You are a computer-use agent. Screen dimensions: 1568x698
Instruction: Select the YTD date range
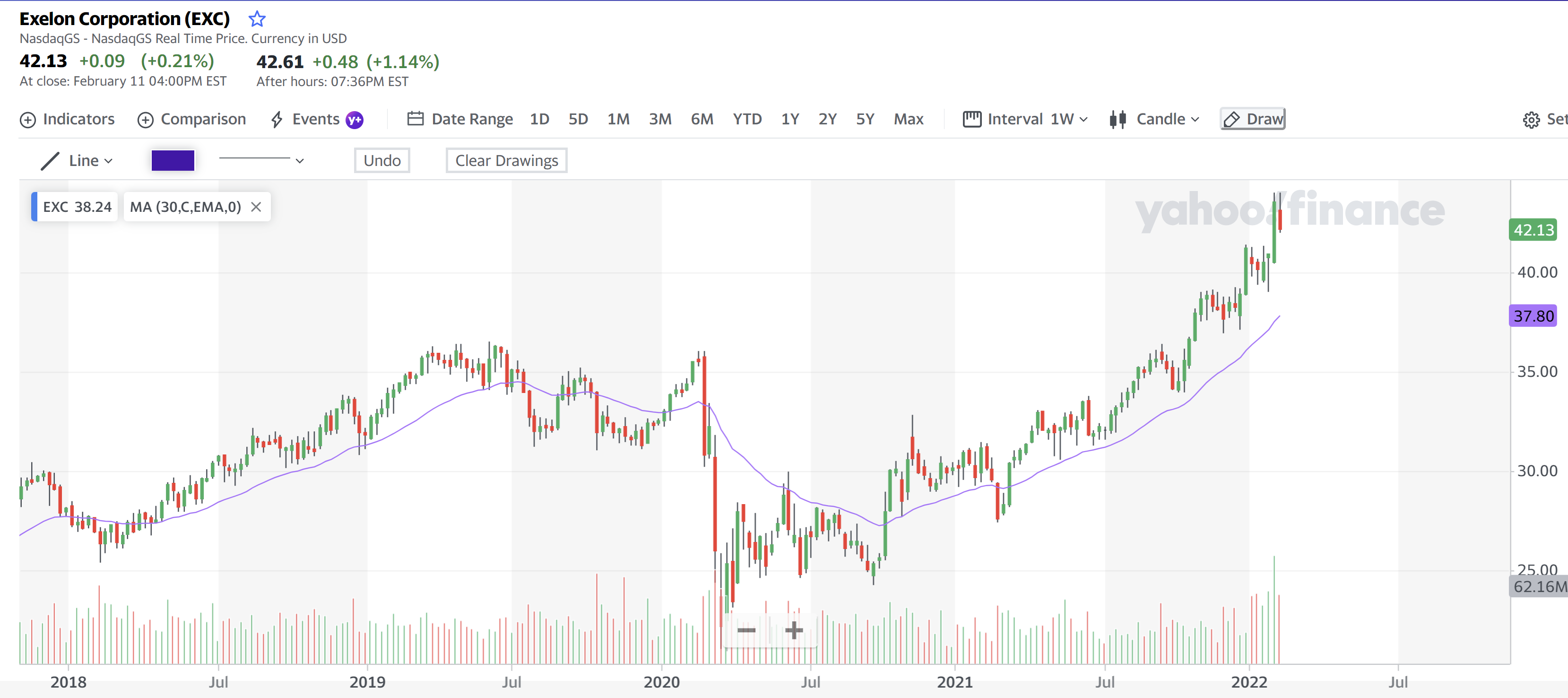click(x=747, y=119)
